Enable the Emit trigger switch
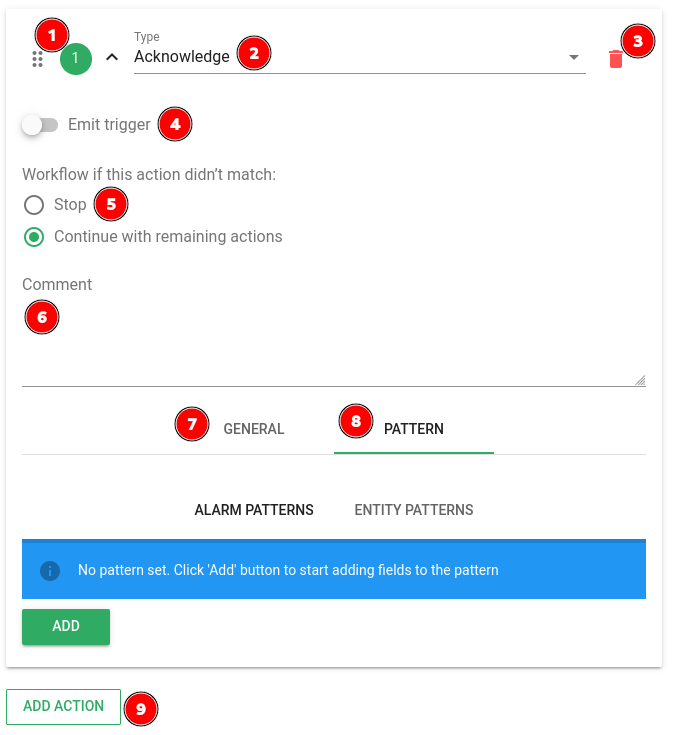Image resolution: width=673 pixels, height=735 pixels. click(40, 125)
